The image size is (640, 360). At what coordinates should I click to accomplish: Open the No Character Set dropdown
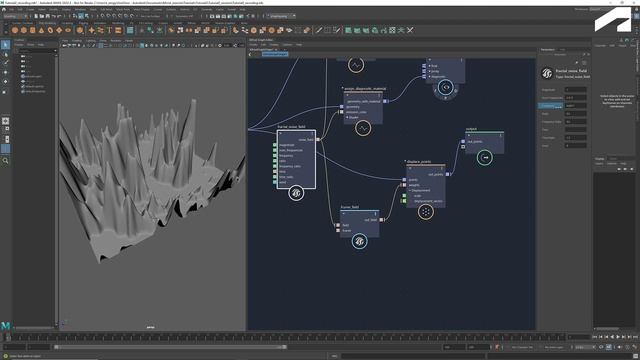[522, 347]
